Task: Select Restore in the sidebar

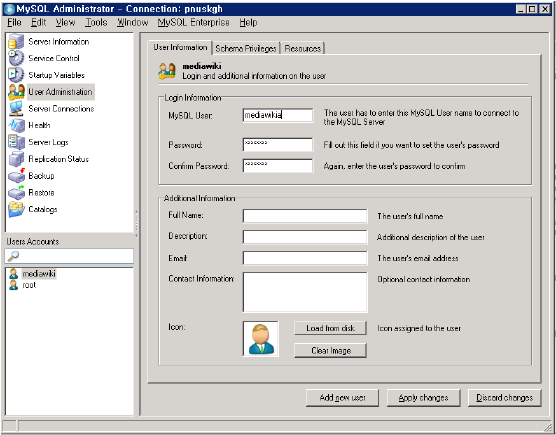Action: 41,193
